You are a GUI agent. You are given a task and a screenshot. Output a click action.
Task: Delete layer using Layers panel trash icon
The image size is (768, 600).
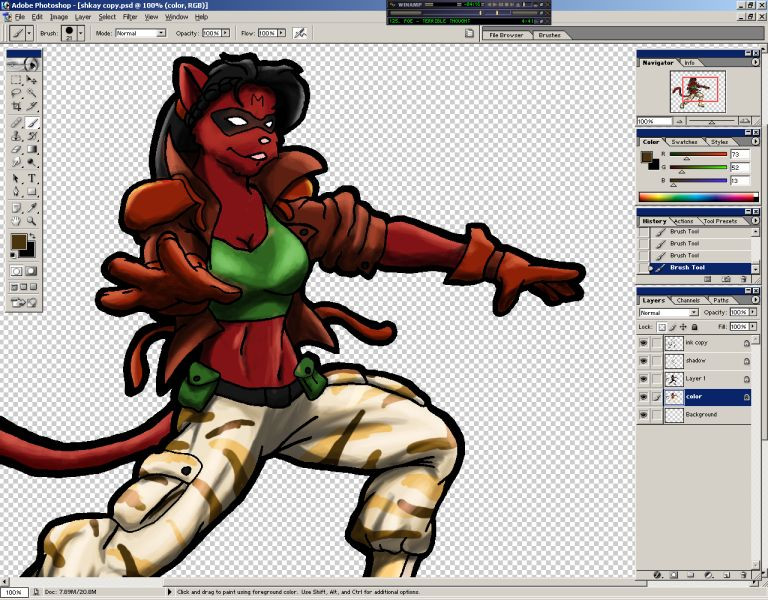[744, 575]
